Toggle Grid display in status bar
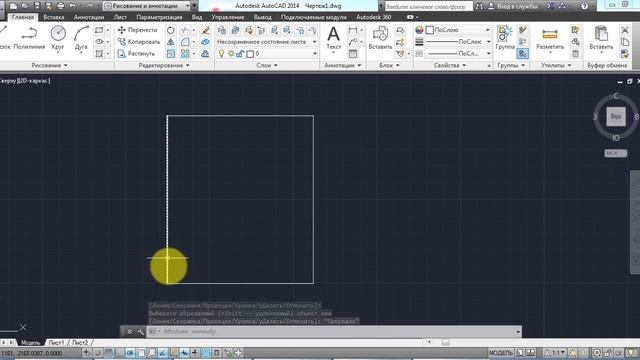Image resolution: width=640 pixels, height=360 pixels. pos(108,353)
